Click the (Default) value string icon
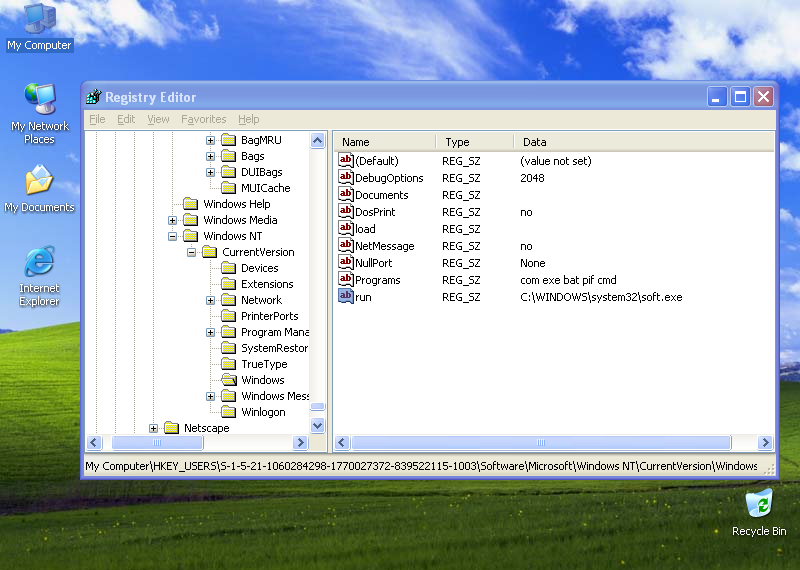 pos(346,160)
